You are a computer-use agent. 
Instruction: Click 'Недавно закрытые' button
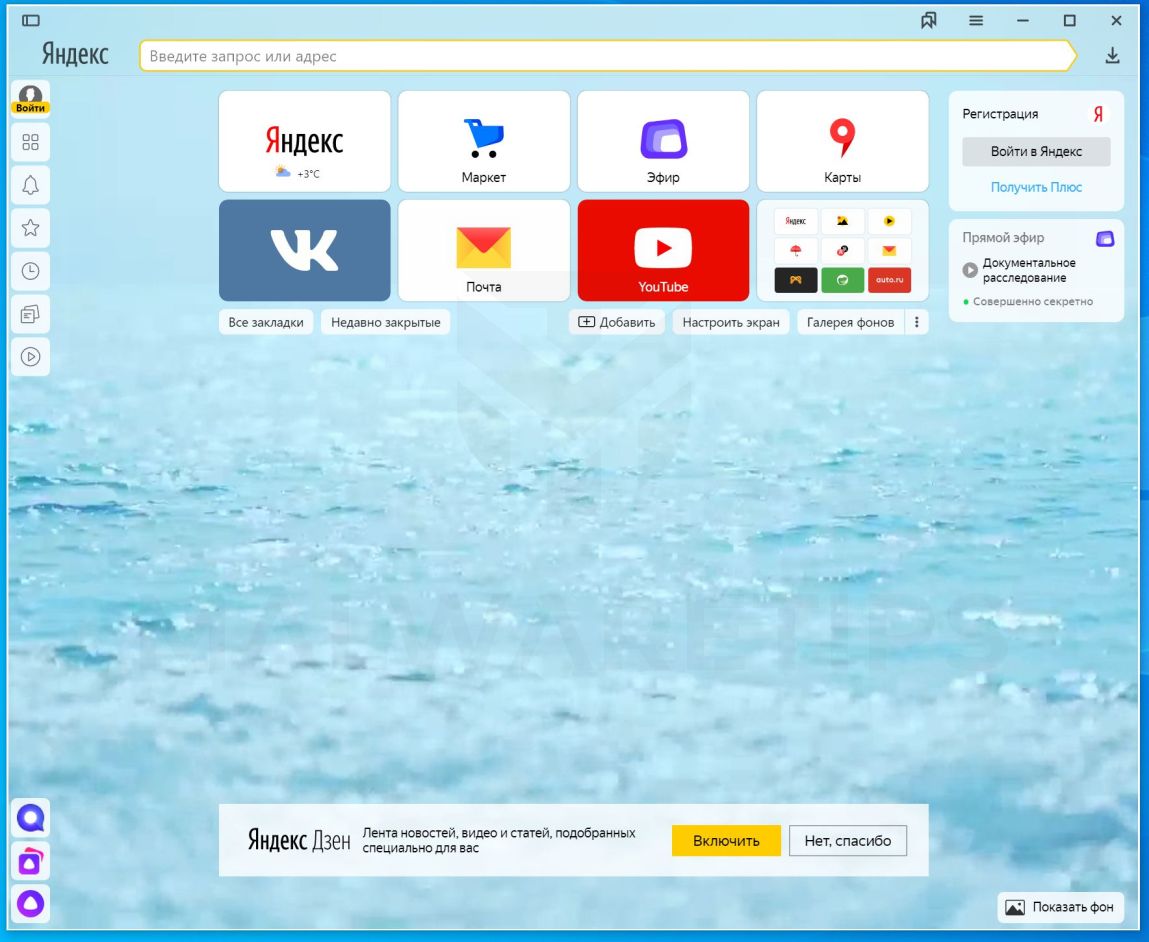point(385,322)
